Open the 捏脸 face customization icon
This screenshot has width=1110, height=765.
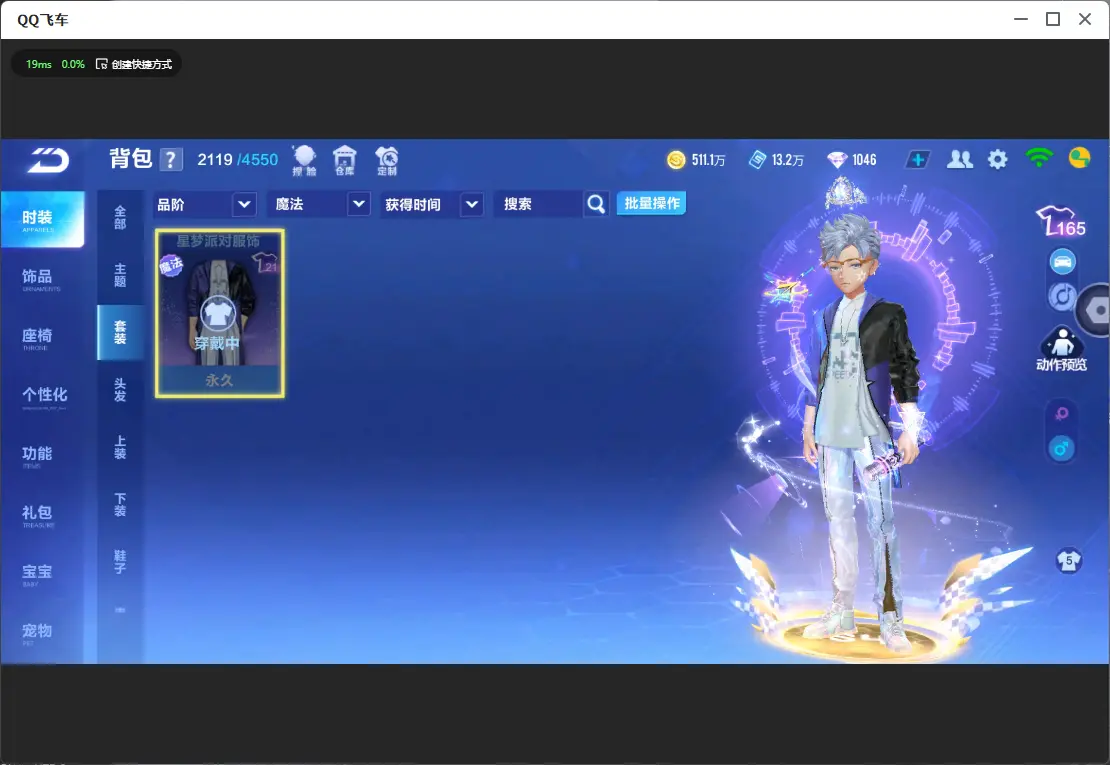pos(304,160)
